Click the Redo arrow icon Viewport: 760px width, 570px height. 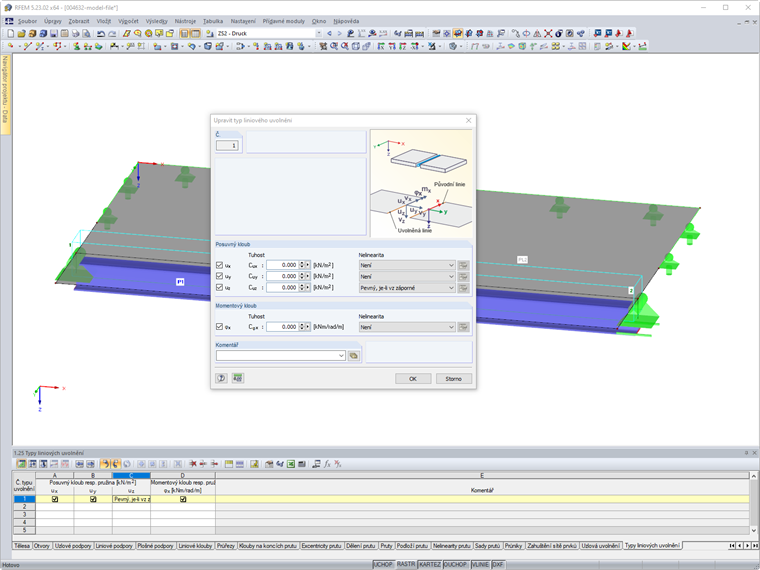point(112,33)
